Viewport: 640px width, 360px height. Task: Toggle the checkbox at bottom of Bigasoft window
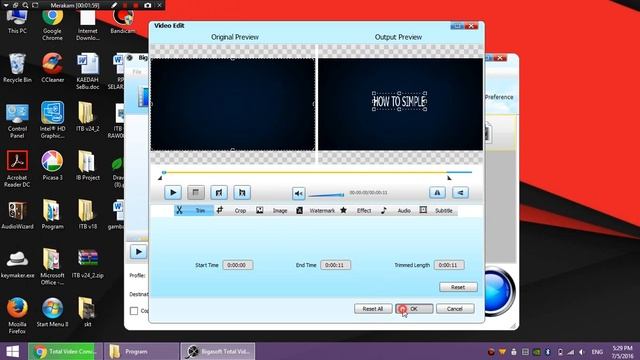[134, 311]
